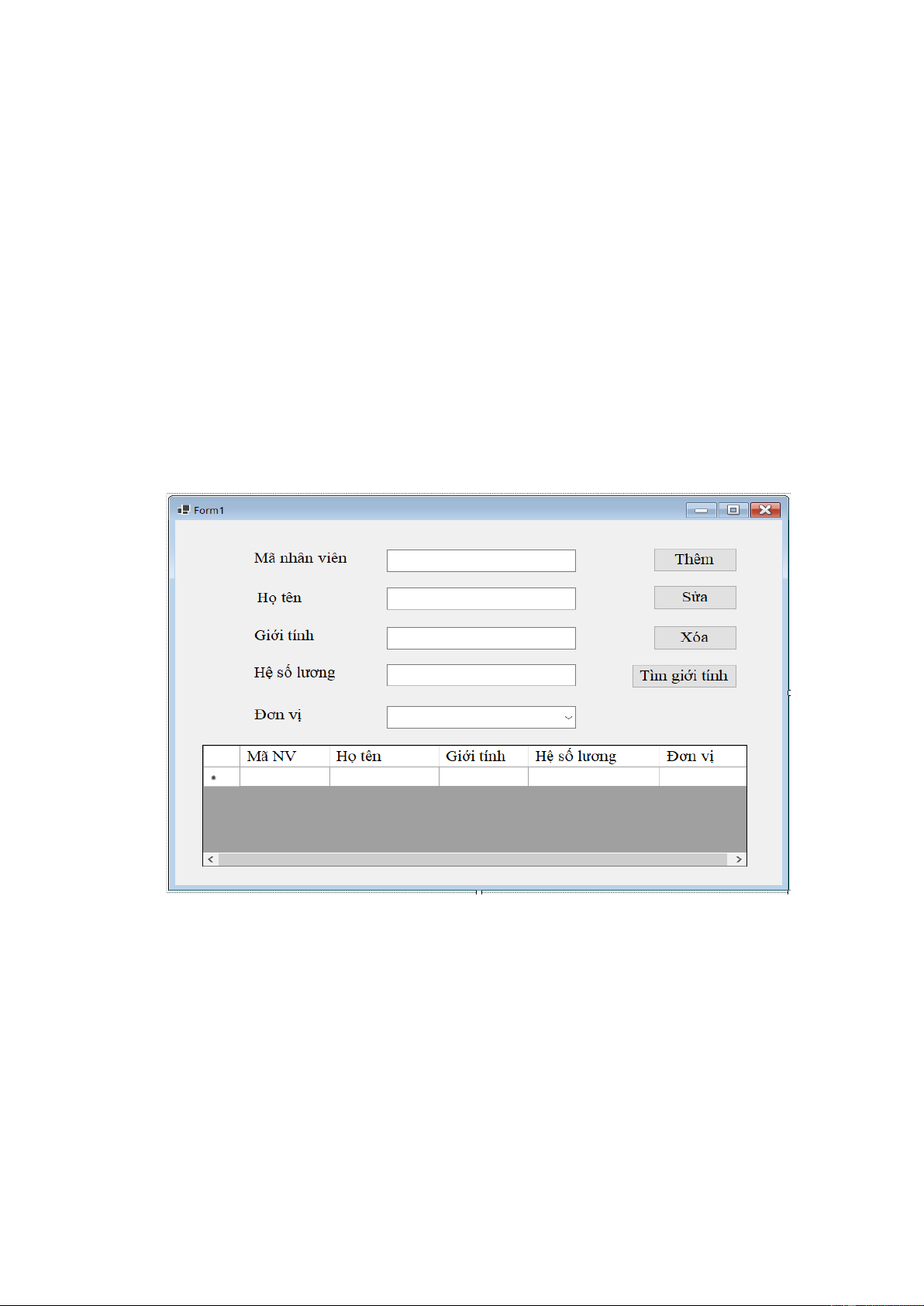Screen dimensions: 924x1306
Task: Minimize the Form1 window
Action: coord(701,510)
